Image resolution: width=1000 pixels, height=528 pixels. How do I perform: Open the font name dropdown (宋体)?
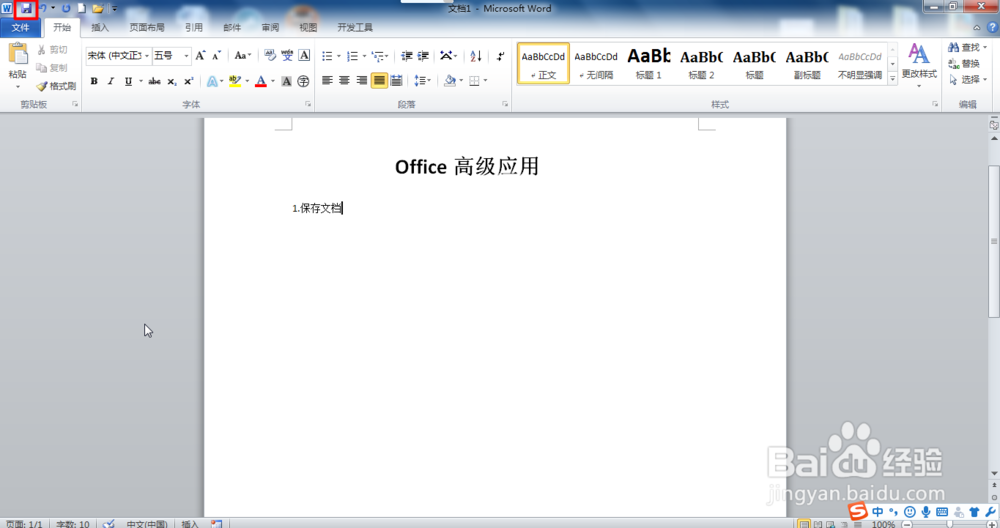tap(146, 56)
